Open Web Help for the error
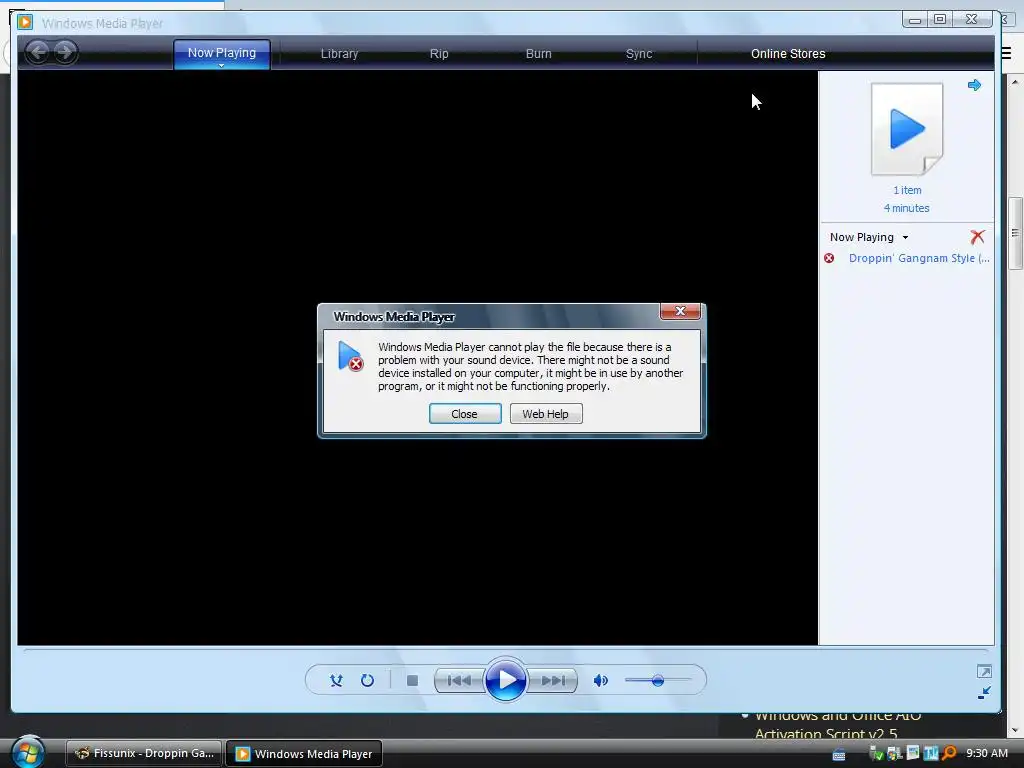Image resolution: width=1024 pixels, height=768 pixels. click(x=546, y=413)
